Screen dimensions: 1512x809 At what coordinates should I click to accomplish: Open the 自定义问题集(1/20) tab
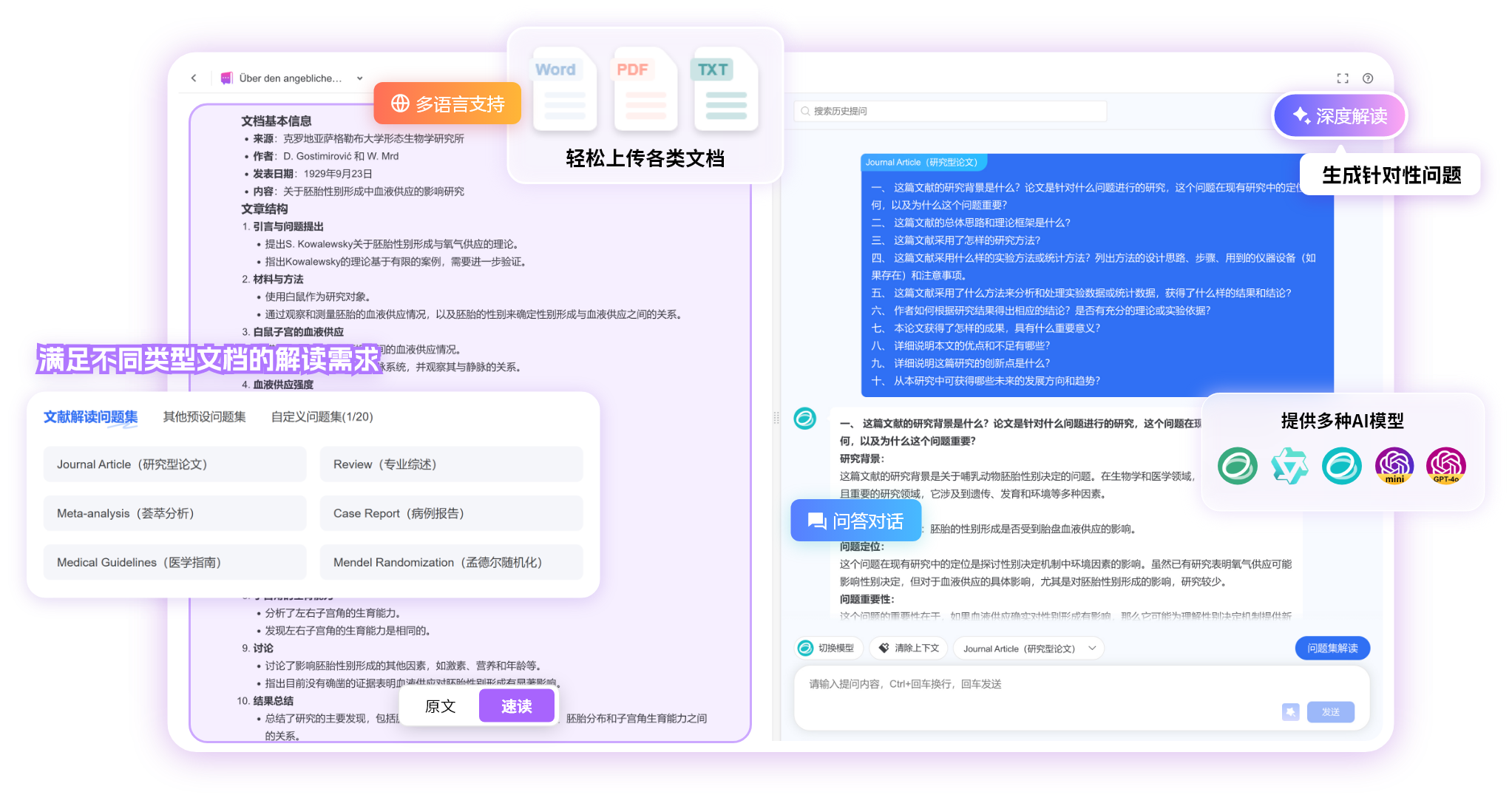pos(322,416)
